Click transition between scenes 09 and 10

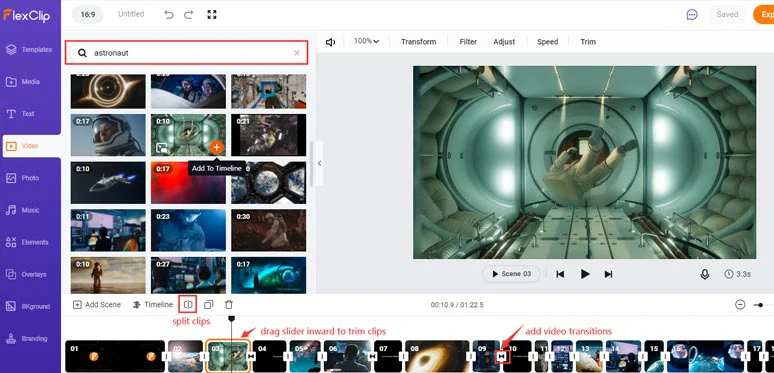(502, 356)
